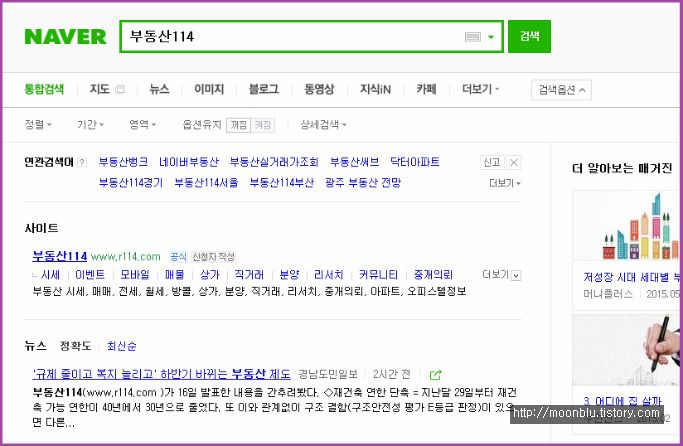Expand related searches 더보기
Image resolution: width=683 pixels, height=446 pixels.
point(504,183)
